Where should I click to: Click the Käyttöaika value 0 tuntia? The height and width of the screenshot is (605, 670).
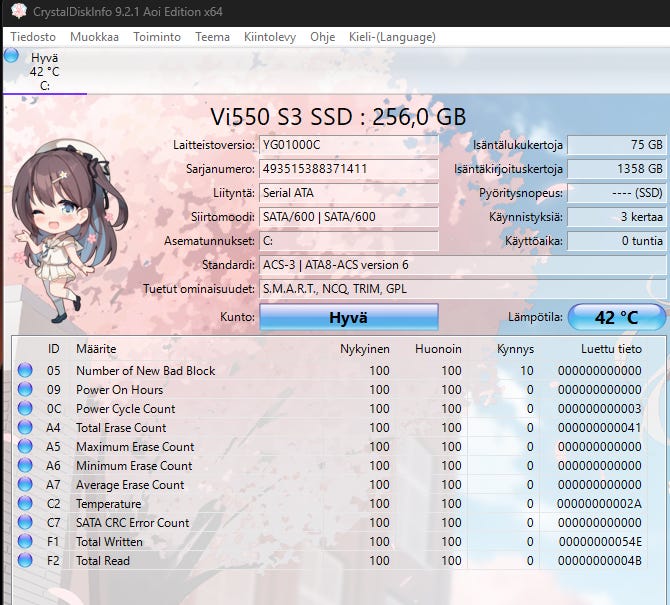[617, 241]
